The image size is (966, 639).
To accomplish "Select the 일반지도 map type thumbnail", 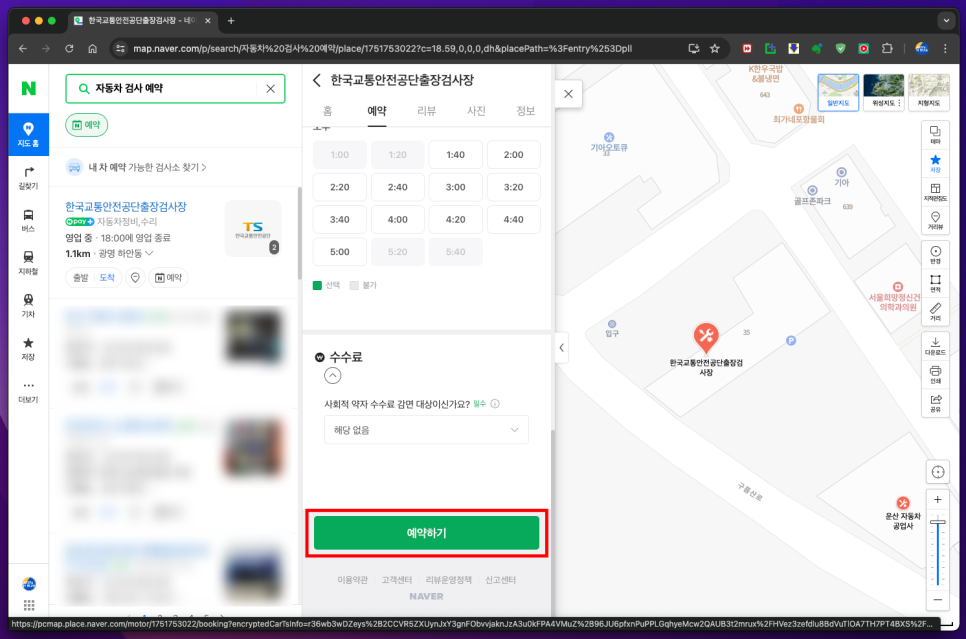I will coord(838,92).
